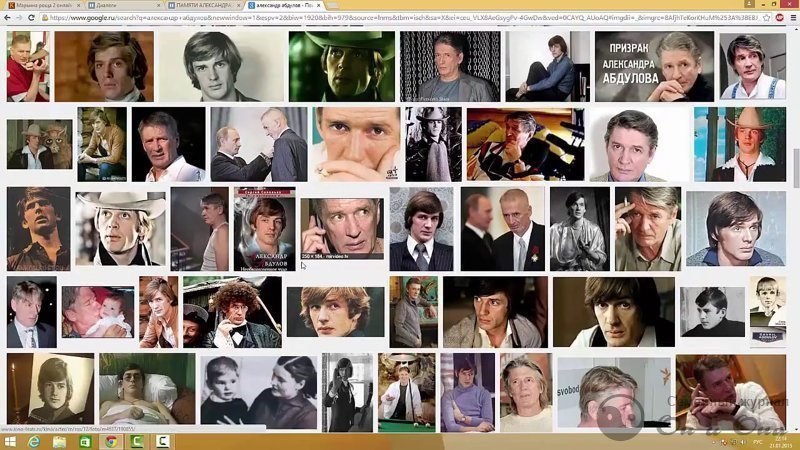Click the browser forward arrow
Viewport: 800px width, 450px height.
pyautogui.click(x=19, y=17)
